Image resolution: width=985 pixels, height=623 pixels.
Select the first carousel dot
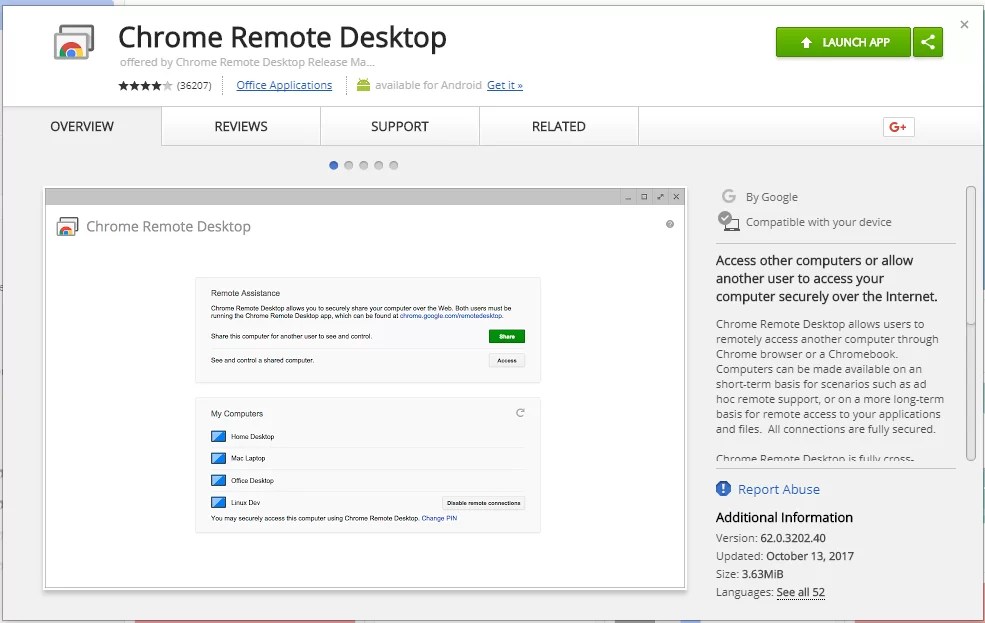click(x=334, y=165)
